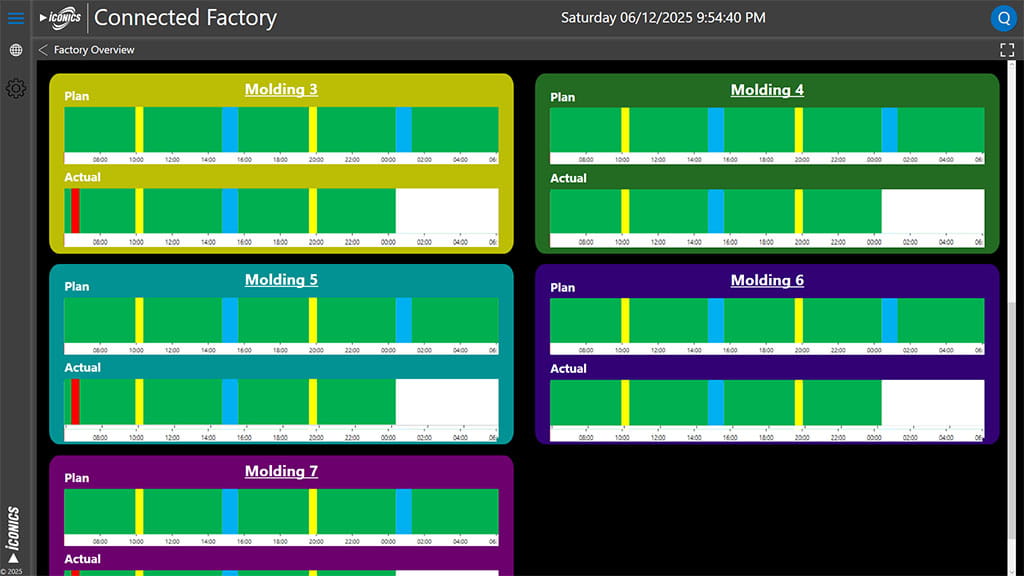Click the vertical ICONICS logo at bottom left
This screenshot has width=1024, height=576.
(x=14, y=534)
